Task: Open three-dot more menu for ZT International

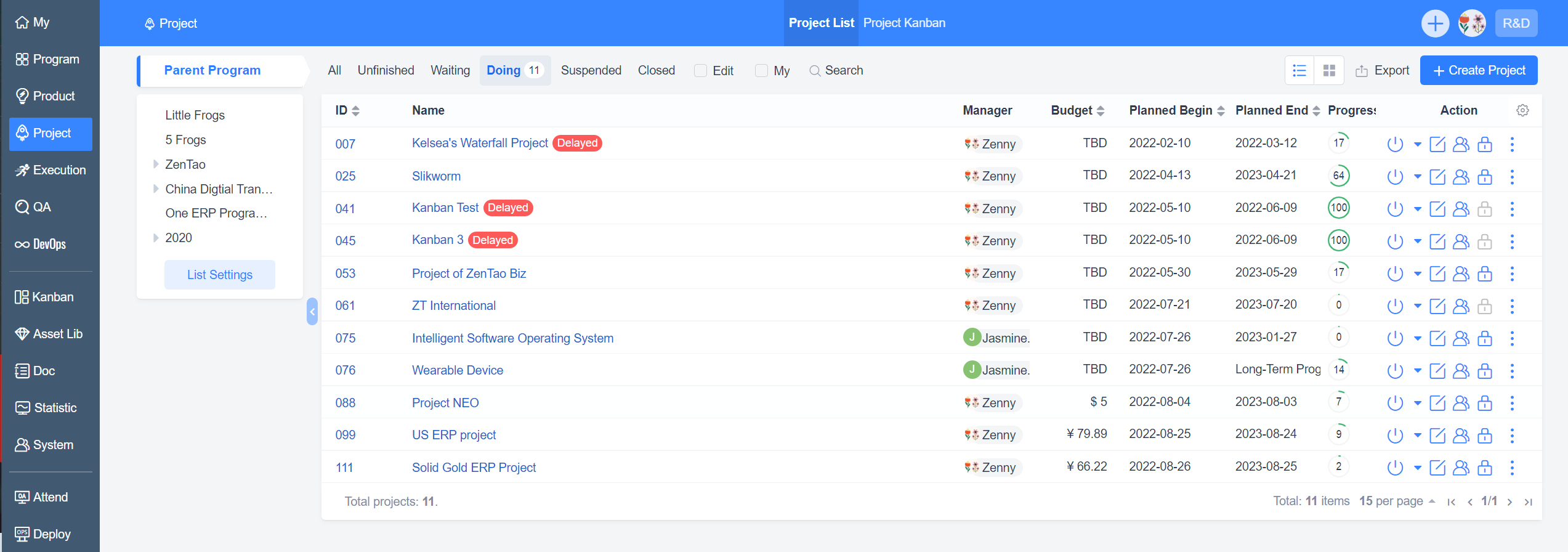Action: pos(1512,306)
